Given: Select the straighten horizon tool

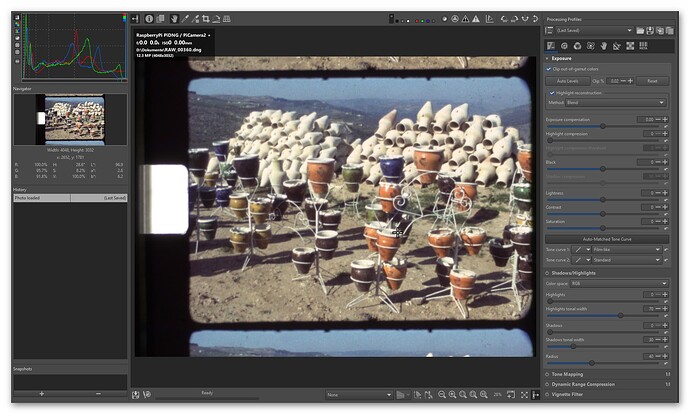Looking at the screenshot, I should (x=216, y=19).
